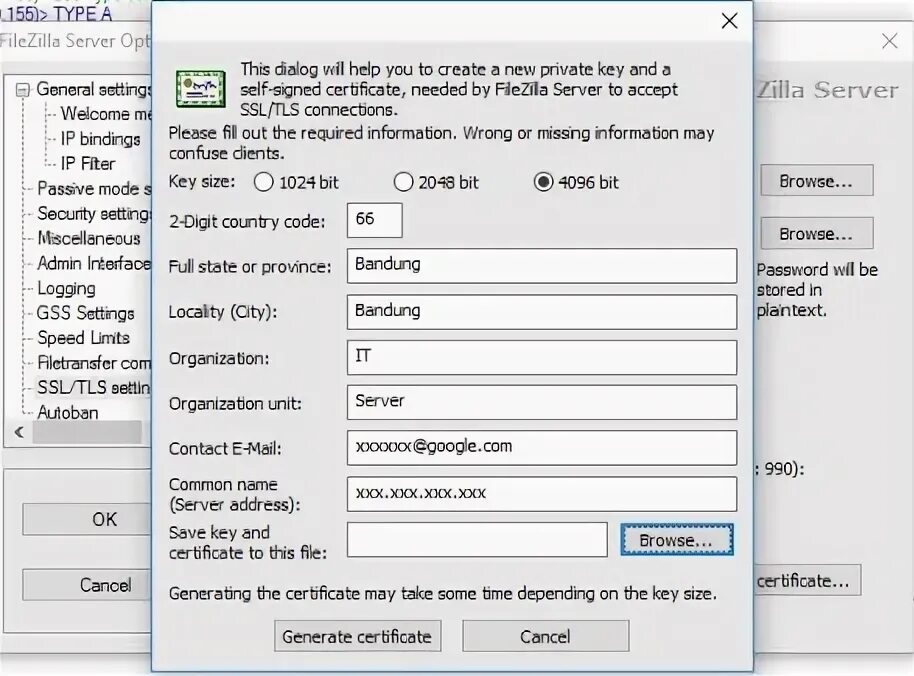The width and height of the screenshot is (914, 676).
Task: Close the FileZilla Server Options window
Action: coord(890,41)
